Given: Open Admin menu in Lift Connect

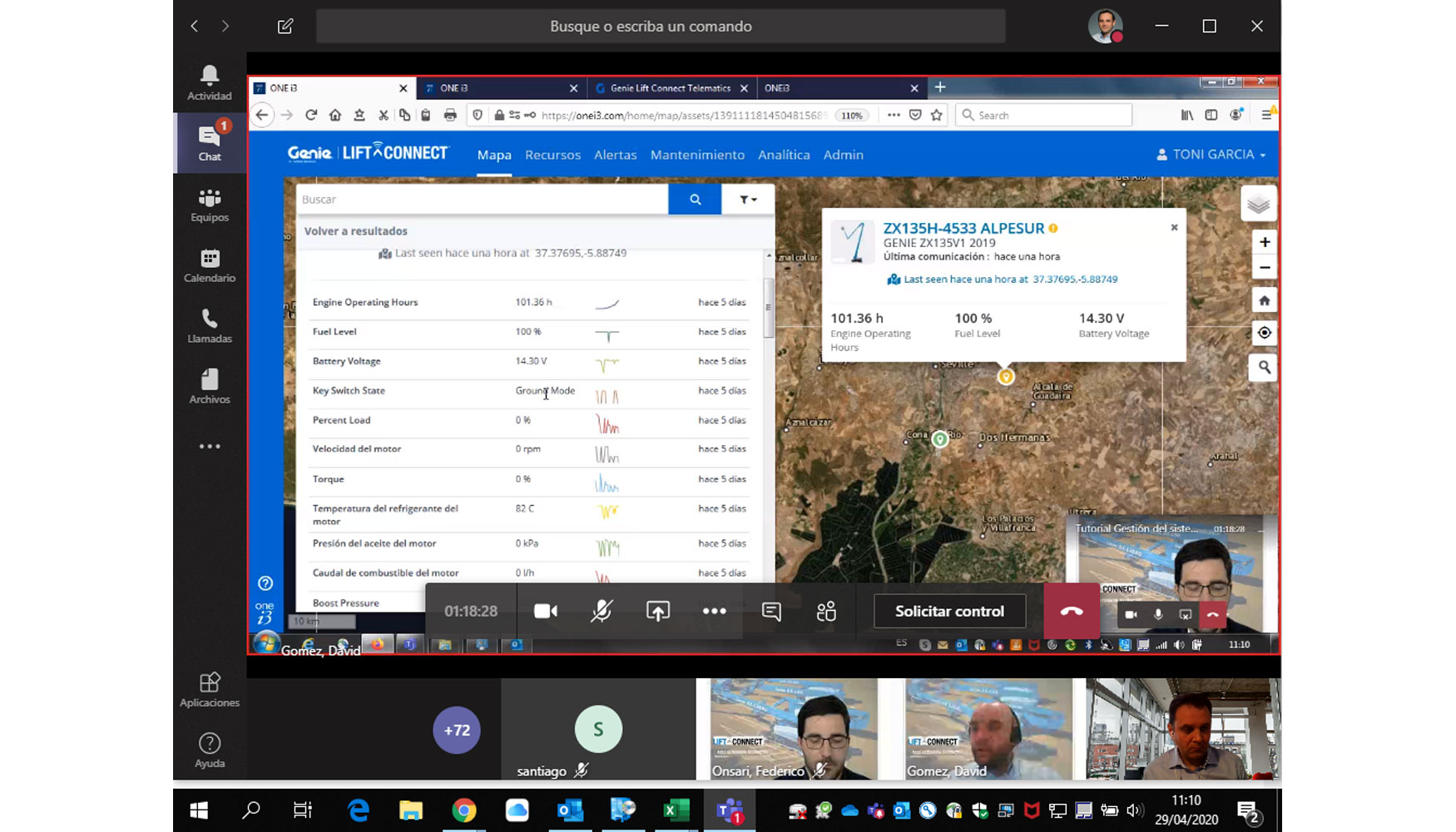Looking at the screenshot, I should [843, 155].
